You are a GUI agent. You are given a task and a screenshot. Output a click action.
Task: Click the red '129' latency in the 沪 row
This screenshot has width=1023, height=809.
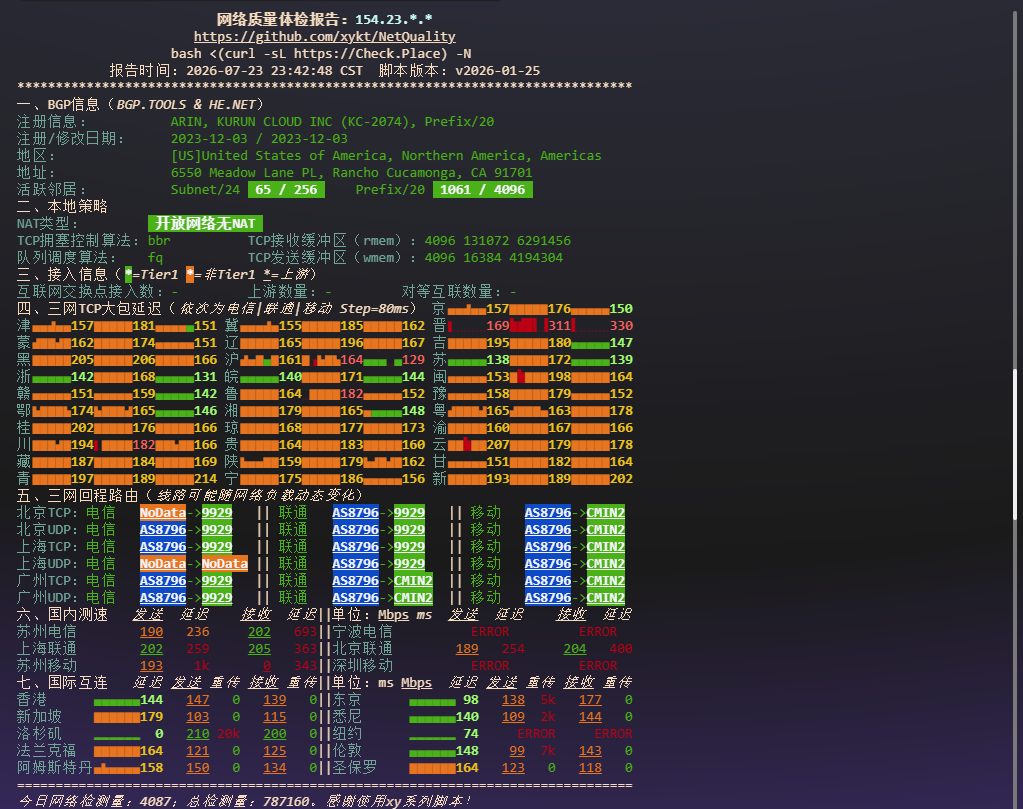tap(413, 359)
